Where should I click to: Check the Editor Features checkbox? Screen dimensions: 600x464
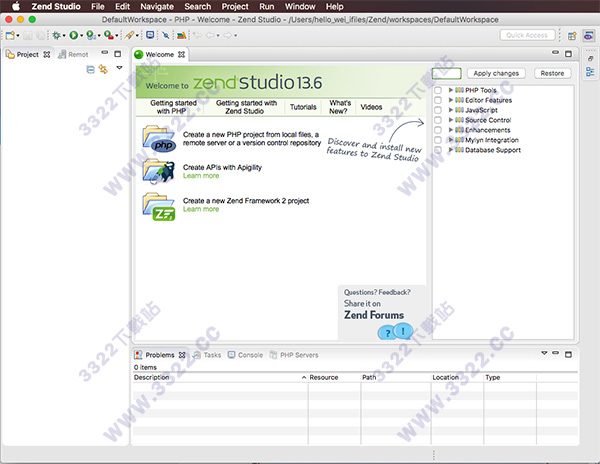click(x=438, y=100)
